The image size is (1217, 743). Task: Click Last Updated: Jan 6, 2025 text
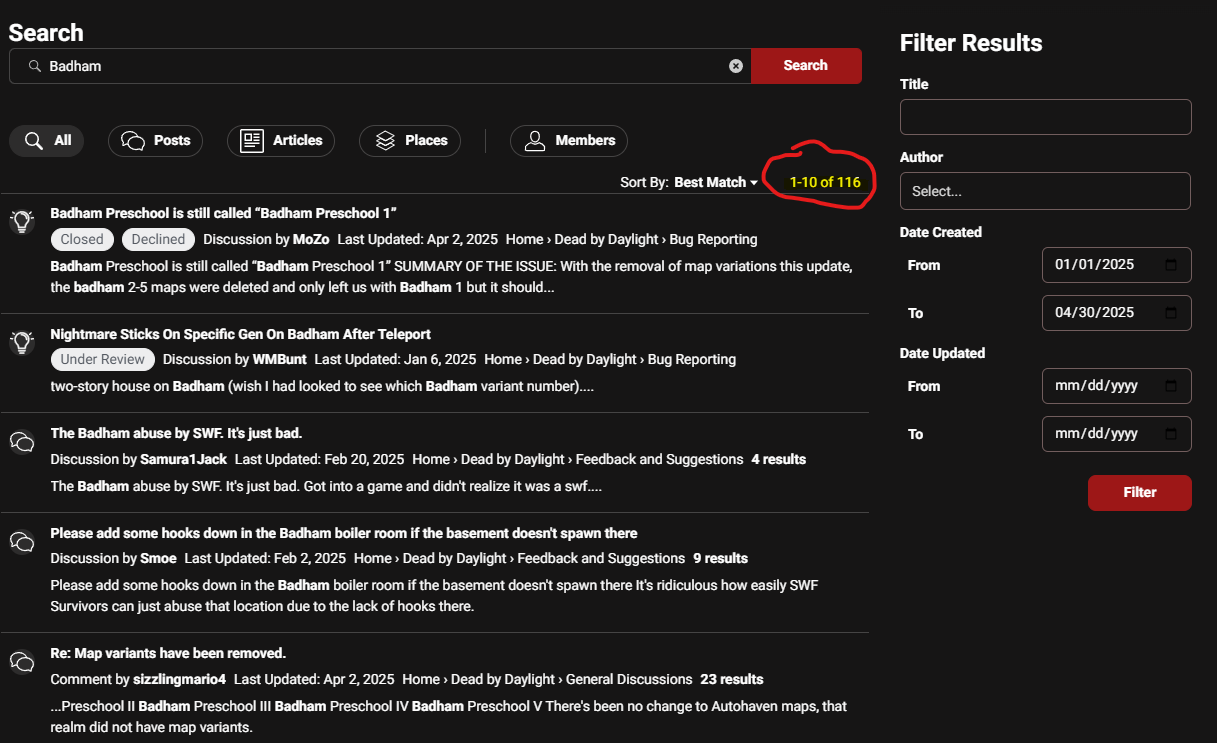395,359
